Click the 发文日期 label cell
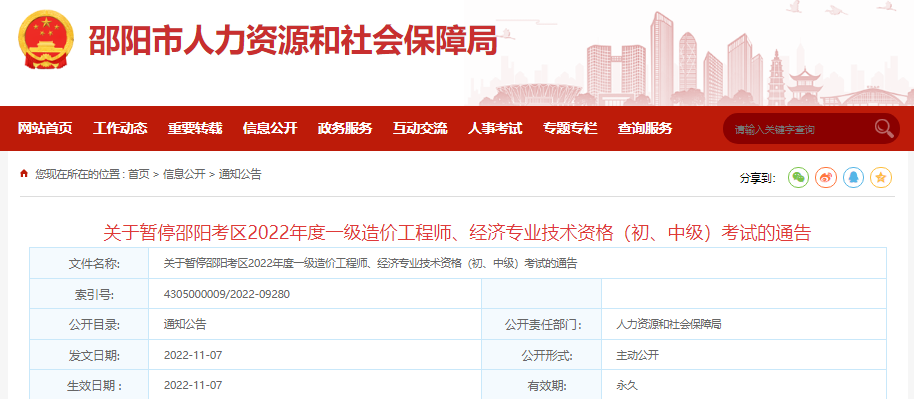This screenshot has height=399, width=914. click(89, 355)
